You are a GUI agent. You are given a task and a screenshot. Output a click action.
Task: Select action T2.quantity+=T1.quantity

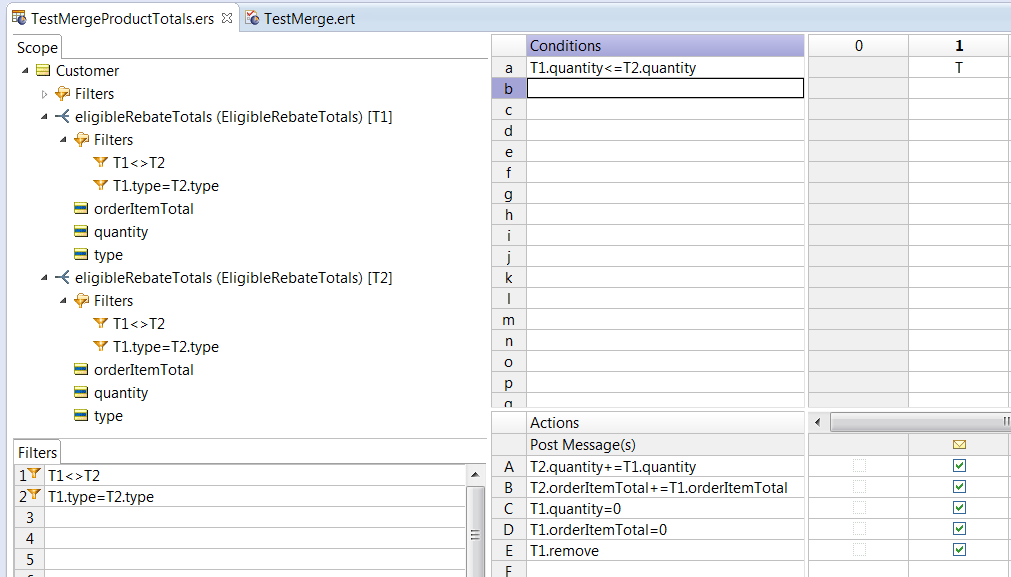coord(613,466)
